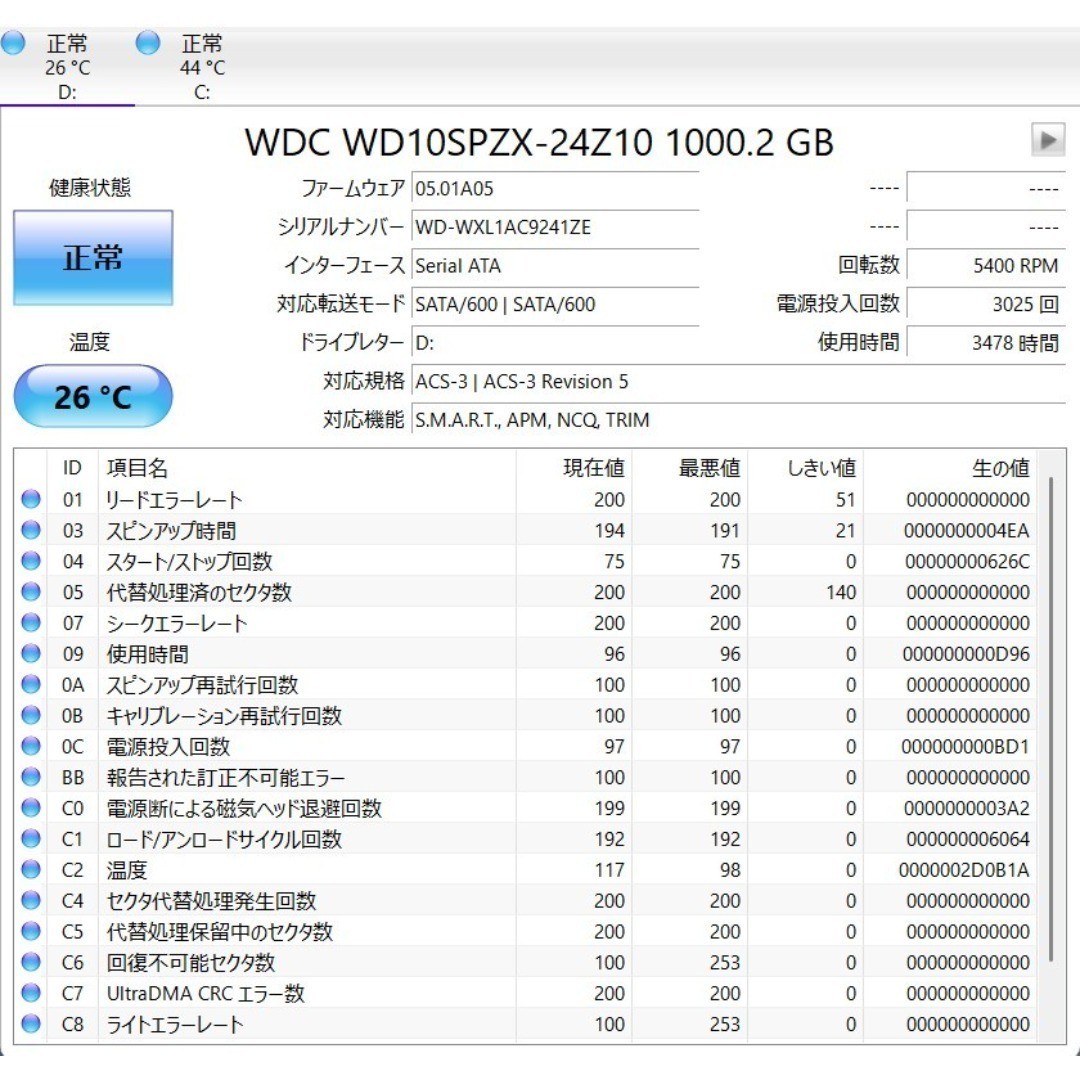
Task: Click the transfer mode SATA/600 field
Action: pyautogui.click(x=555, y=304)
